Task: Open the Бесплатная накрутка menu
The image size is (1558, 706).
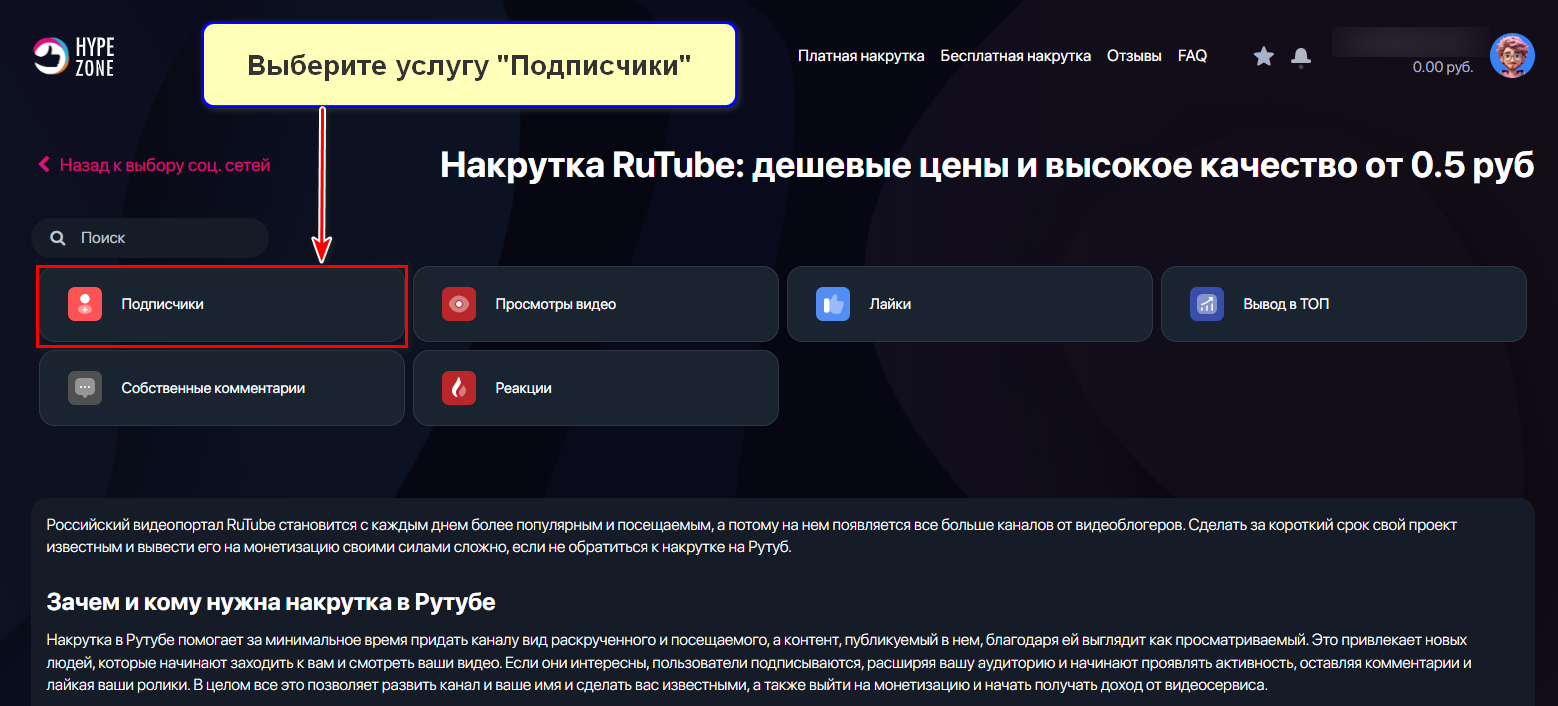Action: (1016, 56)
